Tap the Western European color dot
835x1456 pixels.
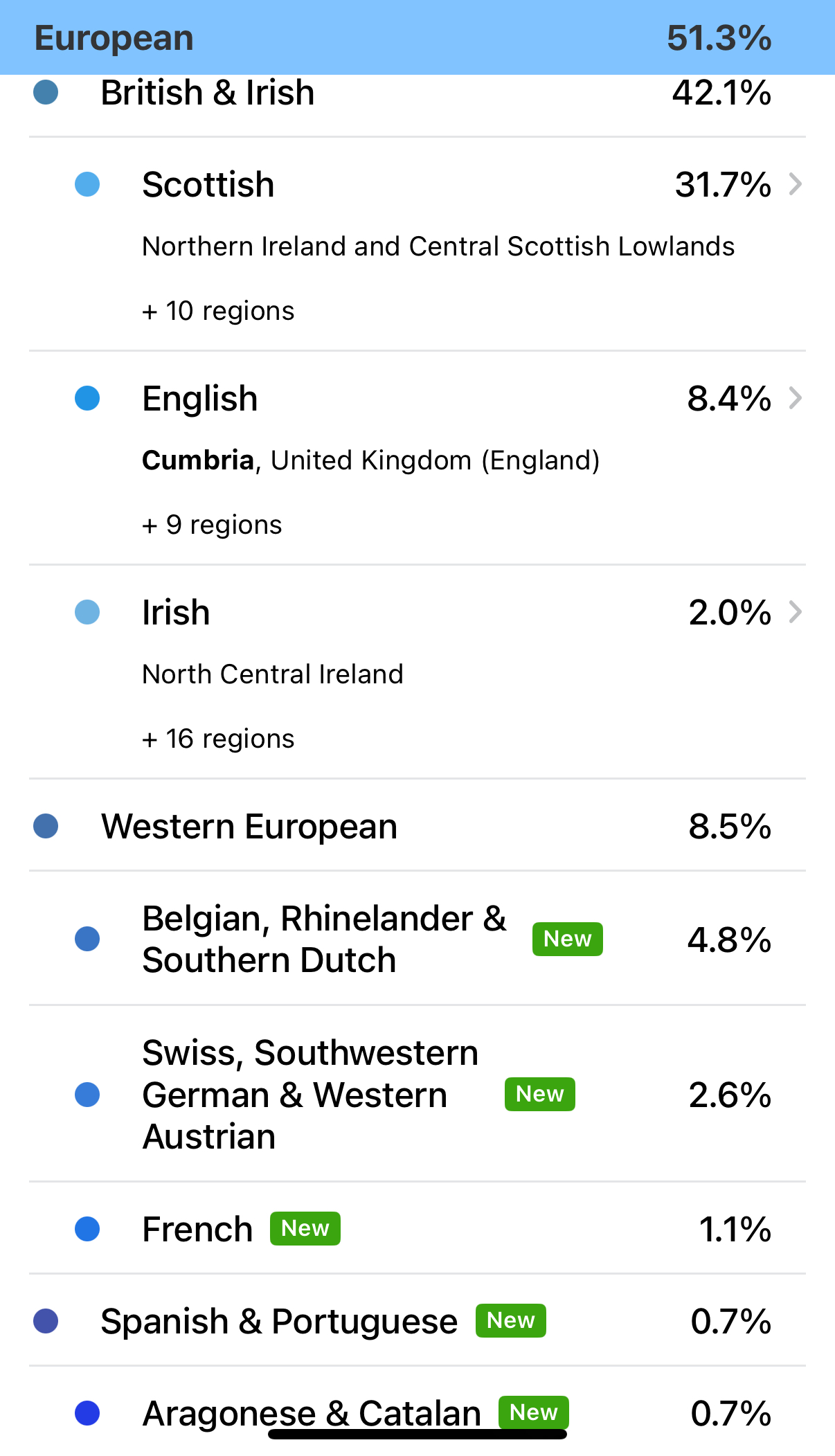[46, 826]
